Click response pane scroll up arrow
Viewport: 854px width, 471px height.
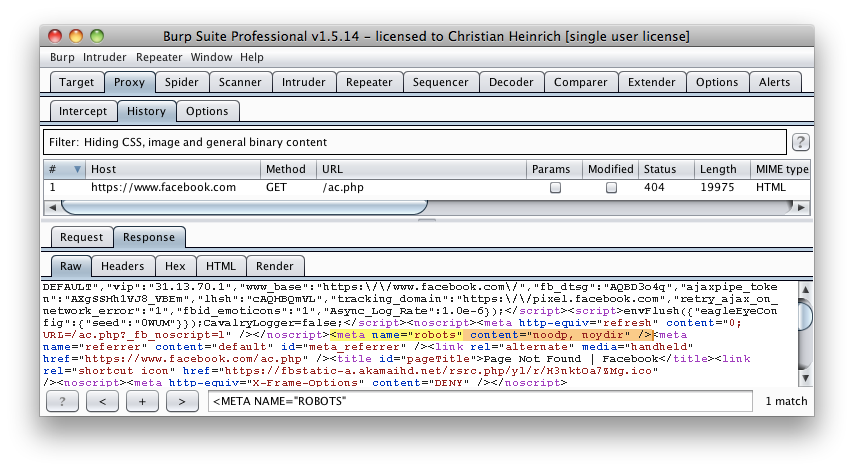point(806,289)
